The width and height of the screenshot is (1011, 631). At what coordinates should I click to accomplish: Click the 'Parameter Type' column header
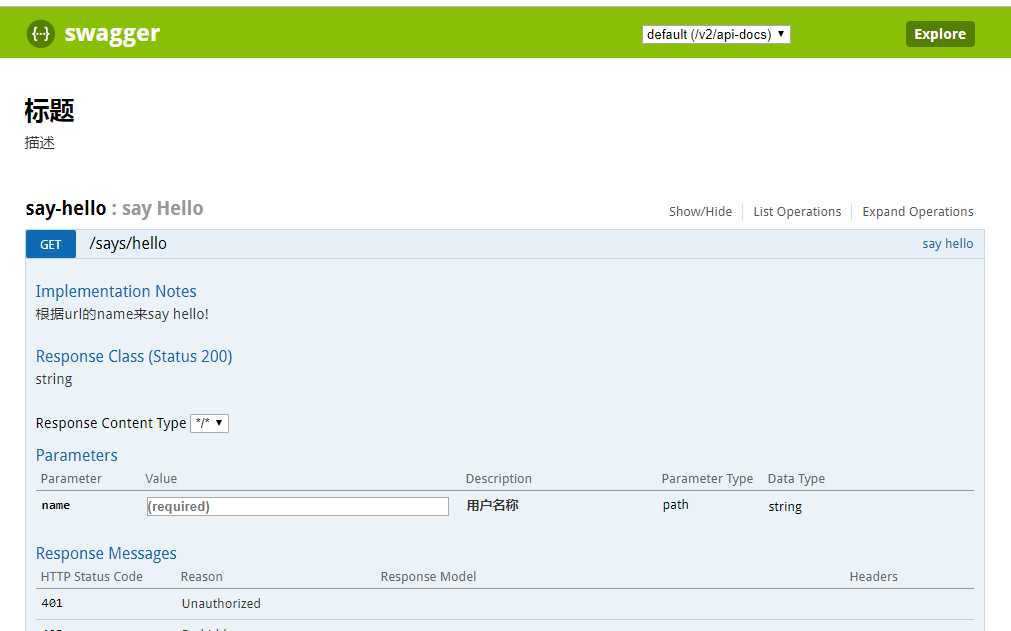[707, 478]
